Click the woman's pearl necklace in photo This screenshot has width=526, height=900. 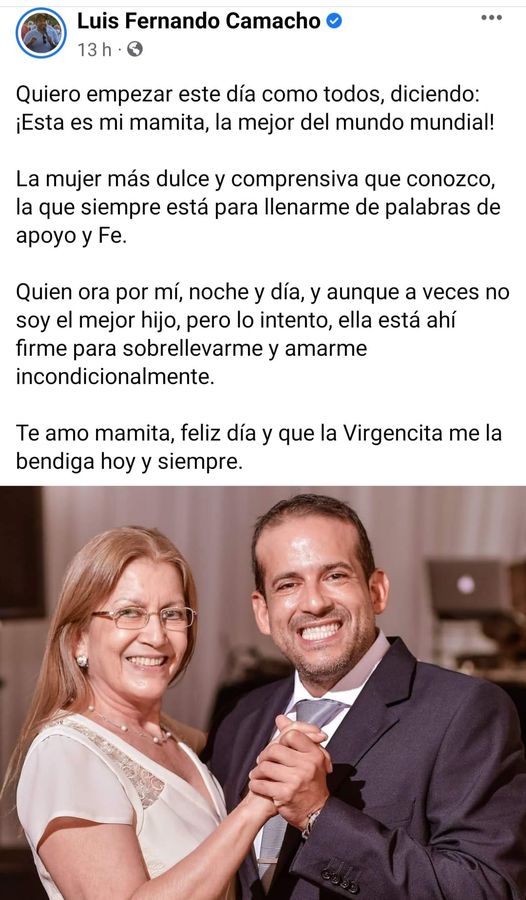pyautogui.click(x=131, y=727)
